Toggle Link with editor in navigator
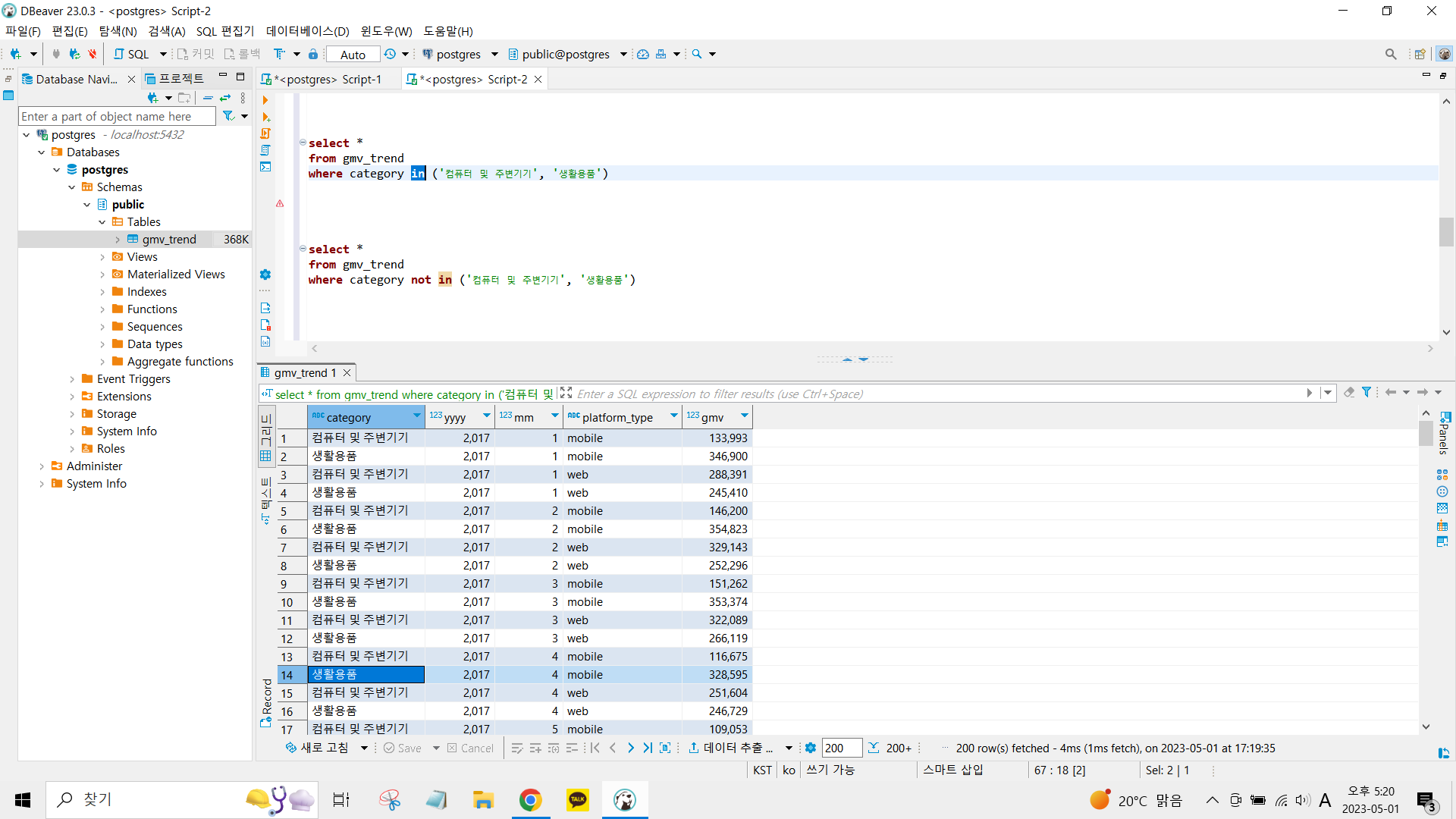 pyautogui.click(x=225, y=98)
